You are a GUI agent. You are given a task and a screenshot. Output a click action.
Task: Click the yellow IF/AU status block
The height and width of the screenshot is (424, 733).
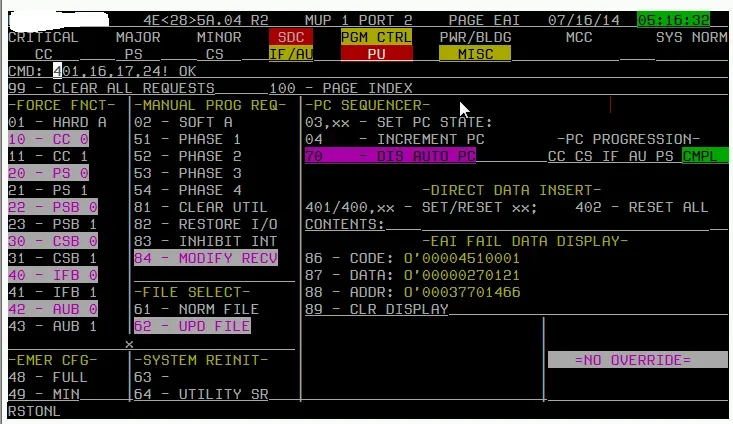291,54
